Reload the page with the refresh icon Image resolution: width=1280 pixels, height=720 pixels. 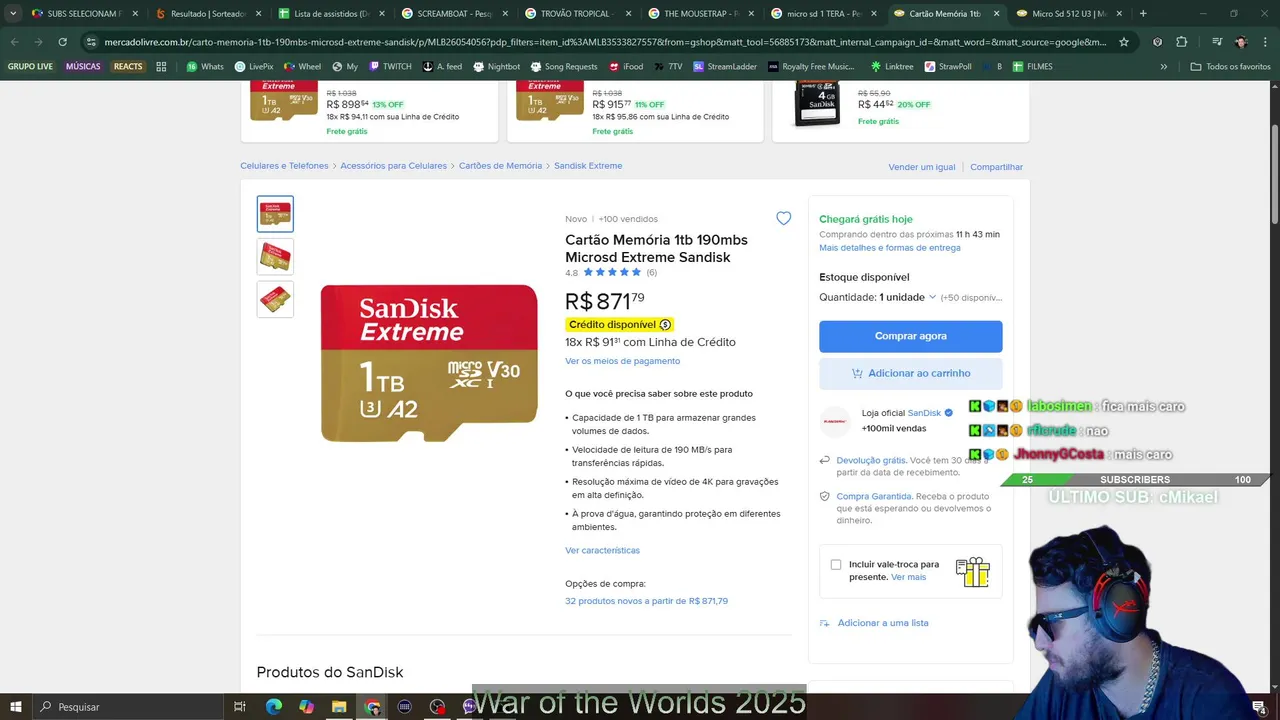click(62, 42)
